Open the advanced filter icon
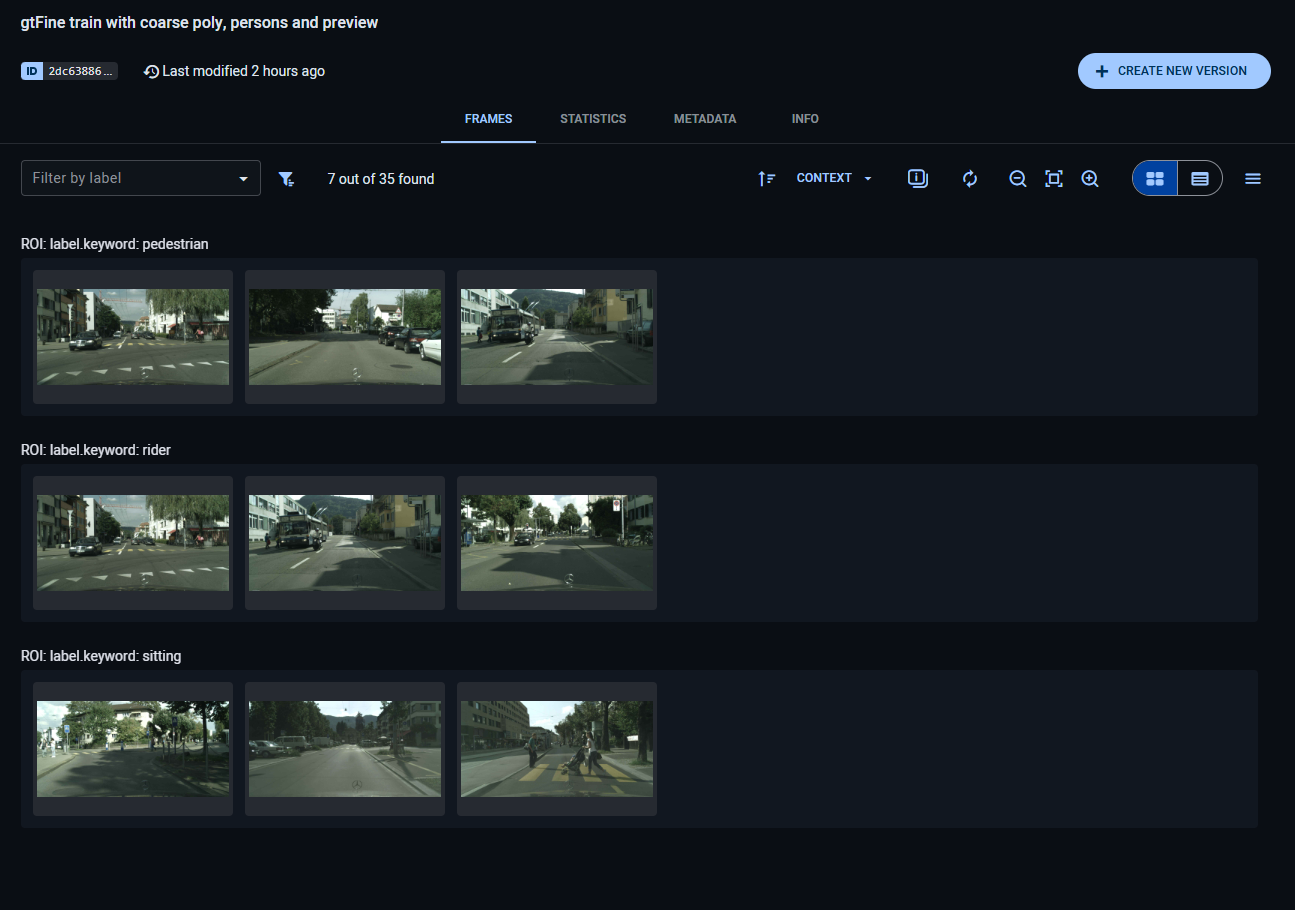The image size is (1295, 910). [286, 179]
